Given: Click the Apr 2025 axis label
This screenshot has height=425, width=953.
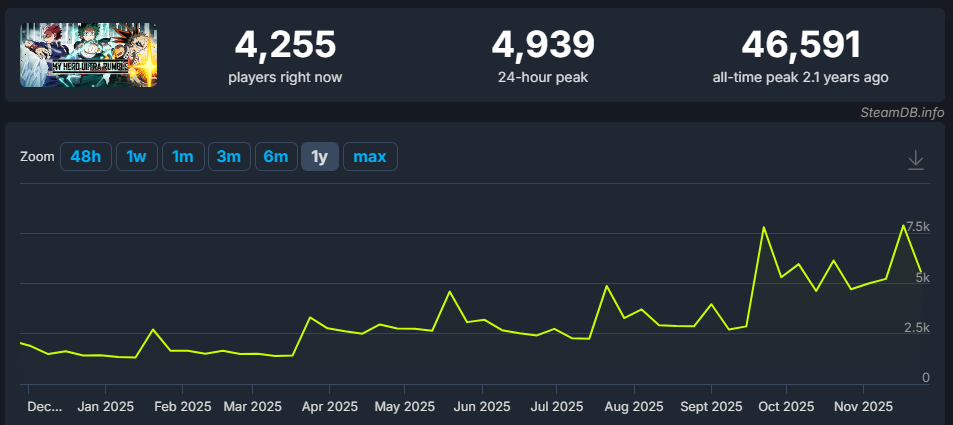Looking at the screenshot, I should click(x=330, y=406).
